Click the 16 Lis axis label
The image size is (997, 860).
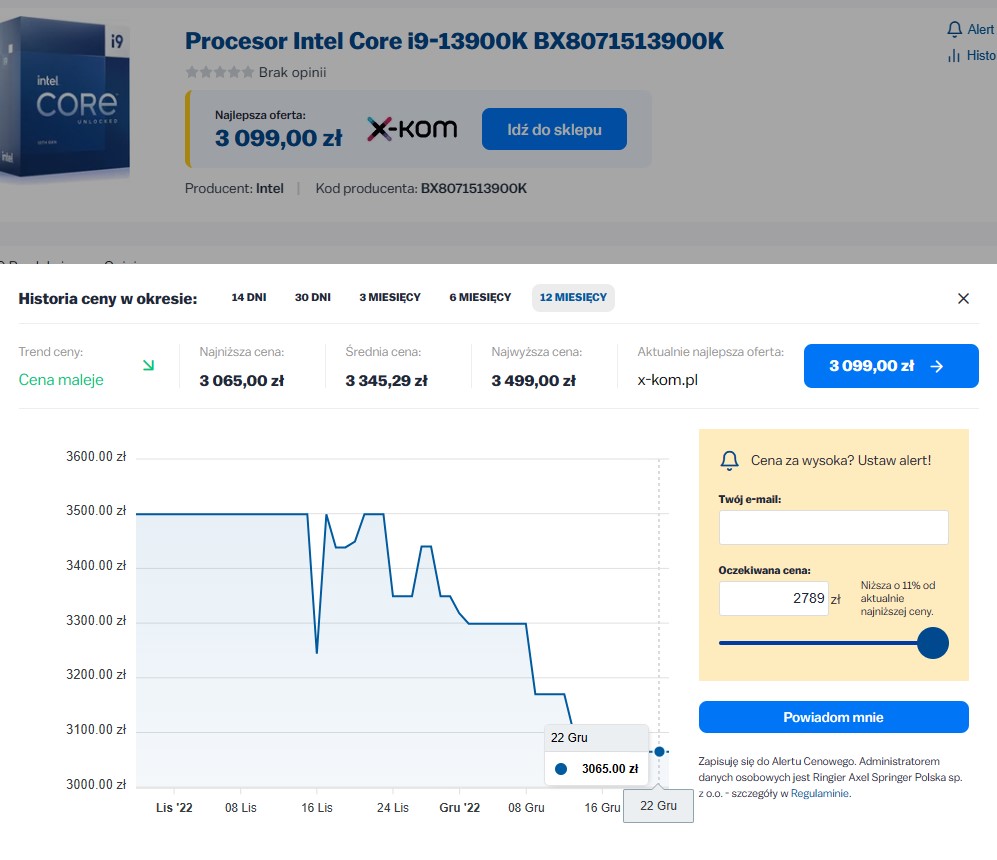tap(317, 807)
